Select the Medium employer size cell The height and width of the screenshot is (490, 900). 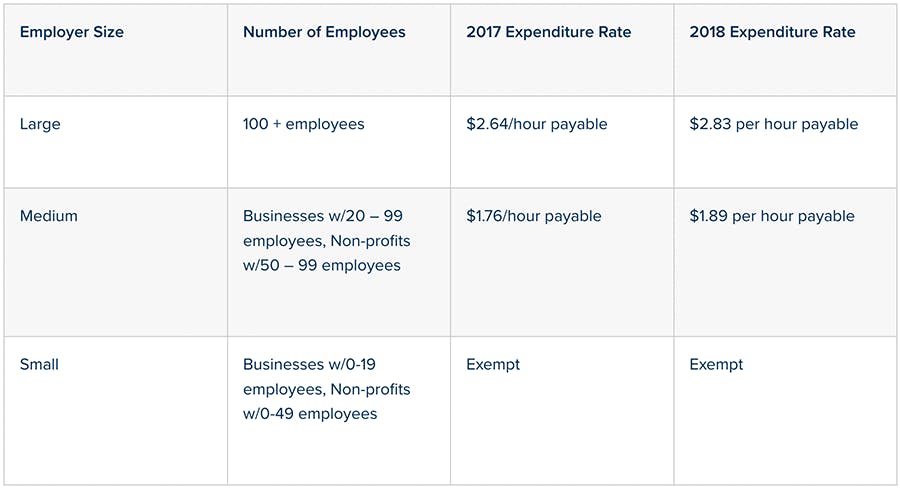click(x=48, y=216)
